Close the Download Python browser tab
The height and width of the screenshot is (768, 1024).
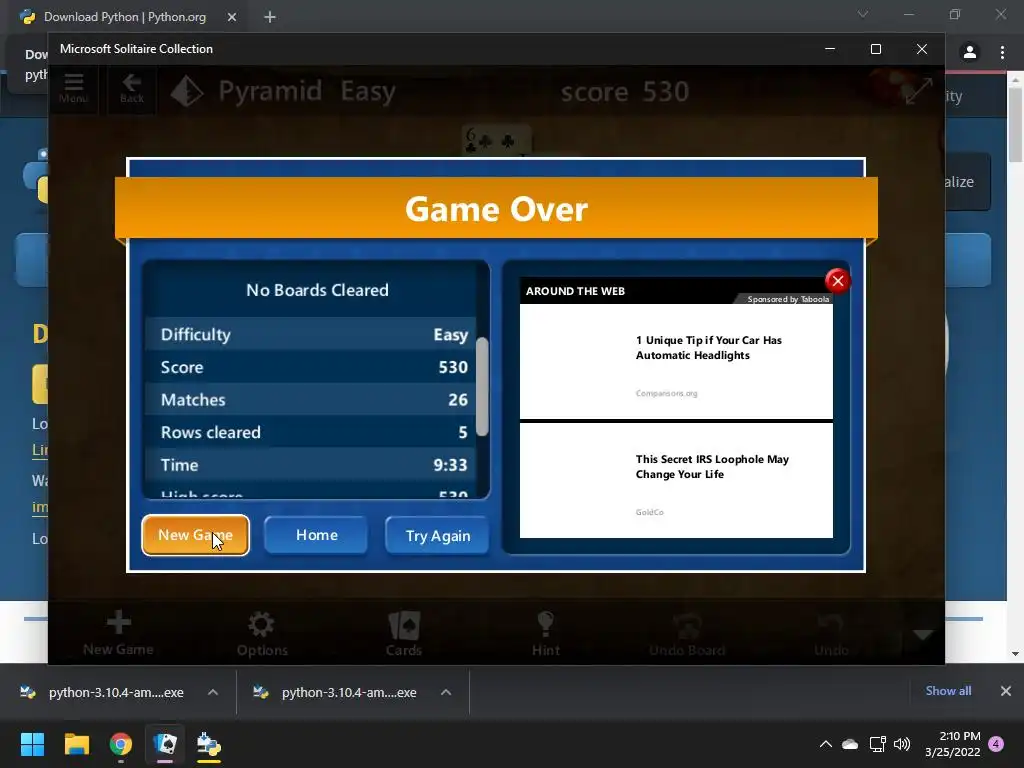pyautogui.click(x=232, y=17)
